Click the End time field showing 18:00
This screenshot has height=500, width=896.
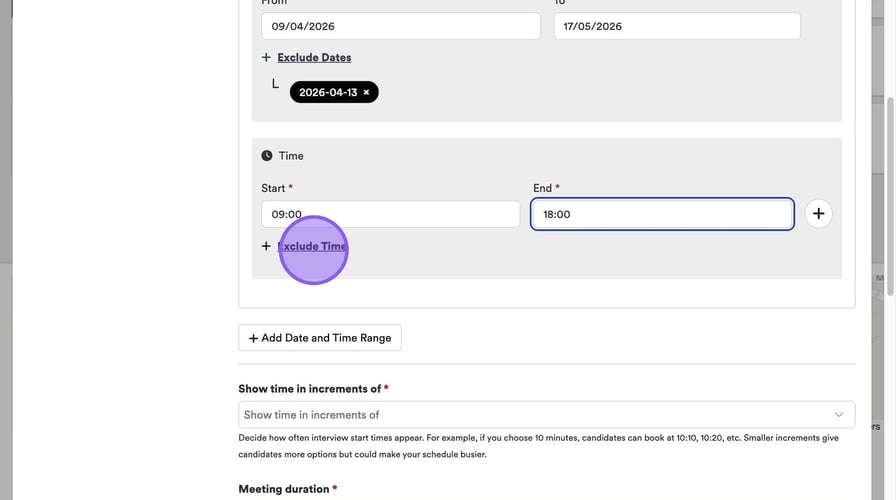[x=662, y=214]
